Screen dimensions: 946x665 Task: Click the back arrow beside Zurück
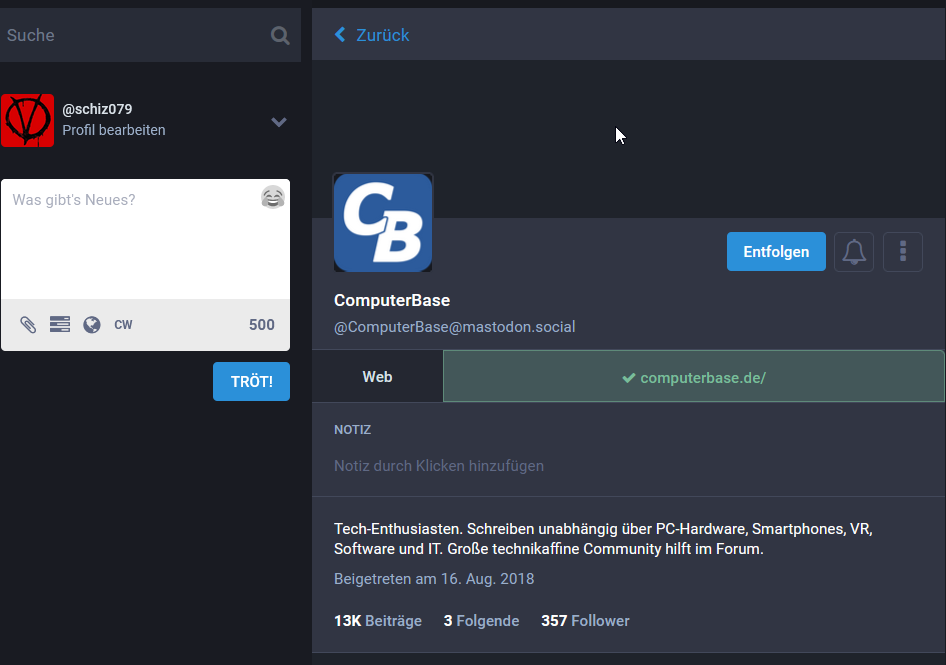(340, 34)
